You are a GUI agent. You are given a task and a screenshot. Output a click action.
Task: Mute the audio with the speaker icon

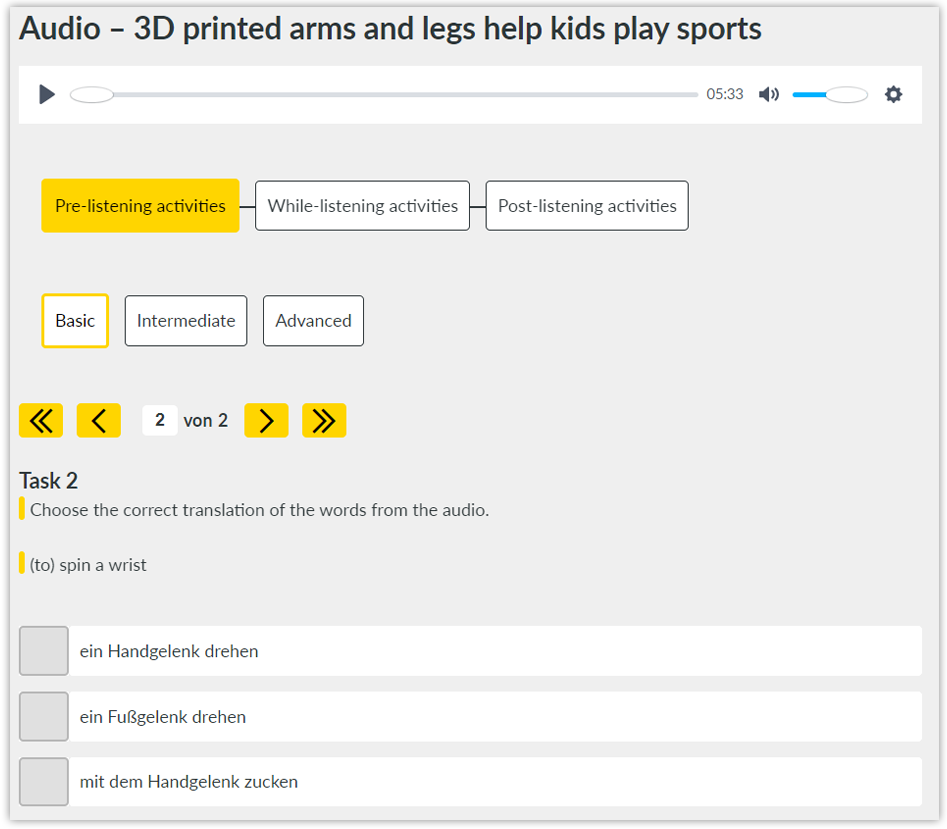[769, 94]
